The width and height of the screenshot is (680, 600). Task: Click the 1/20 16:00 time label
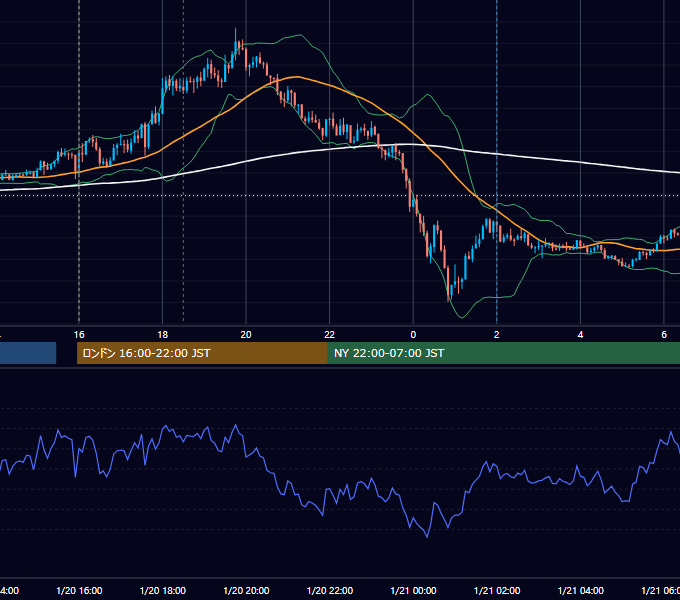tap(79, 591)
